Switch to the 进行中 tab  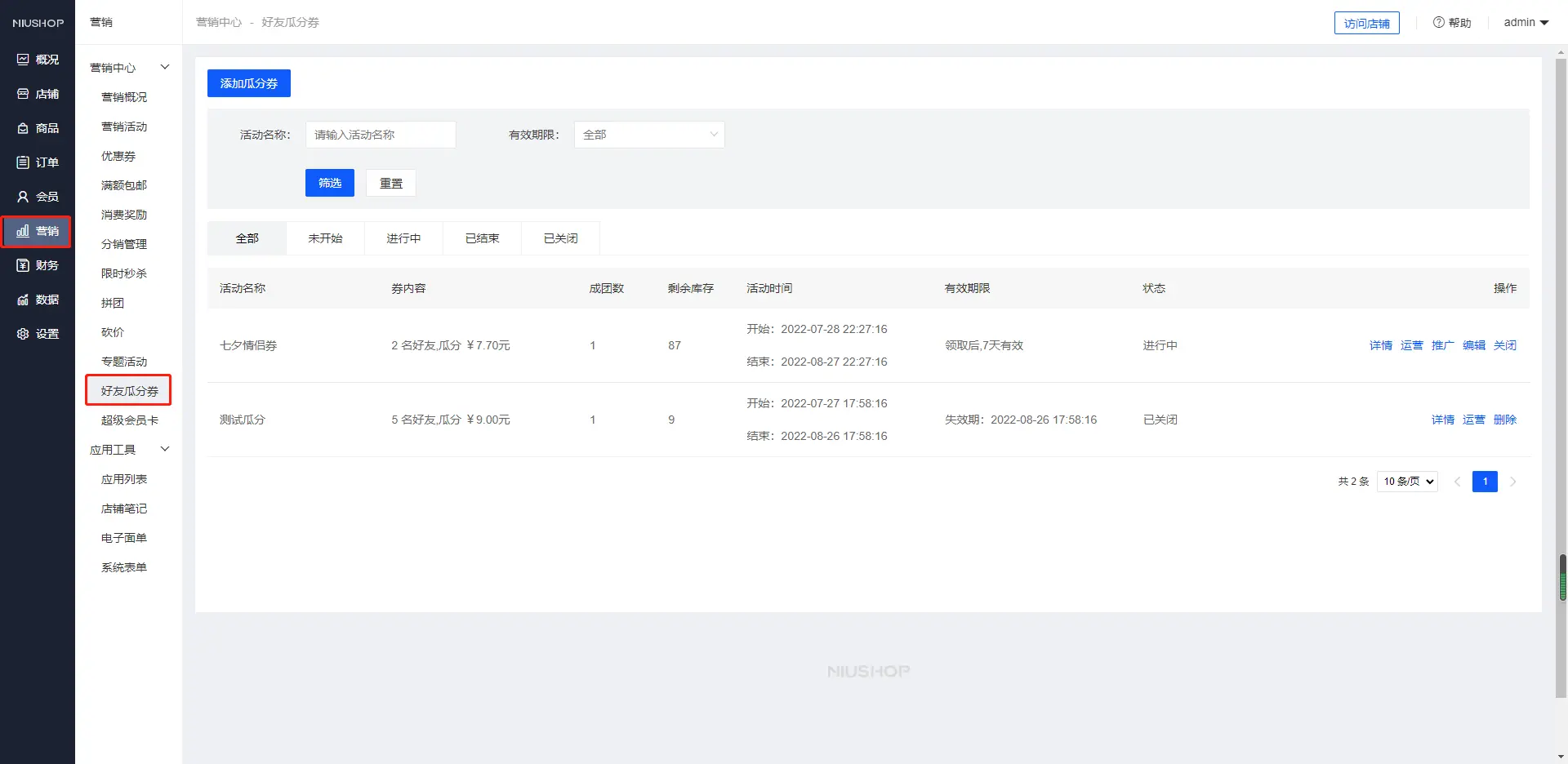pyautogui.click(x=403, y=238)
